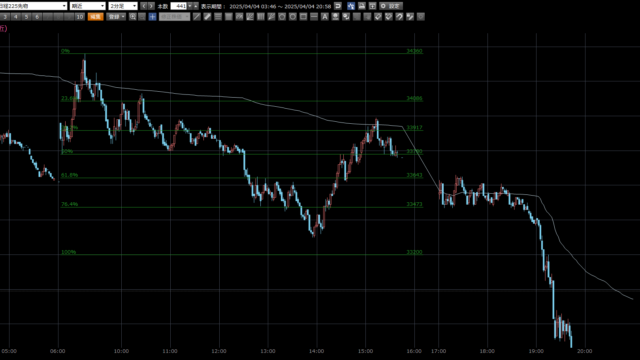Select the filled square drawing tool

229,17
